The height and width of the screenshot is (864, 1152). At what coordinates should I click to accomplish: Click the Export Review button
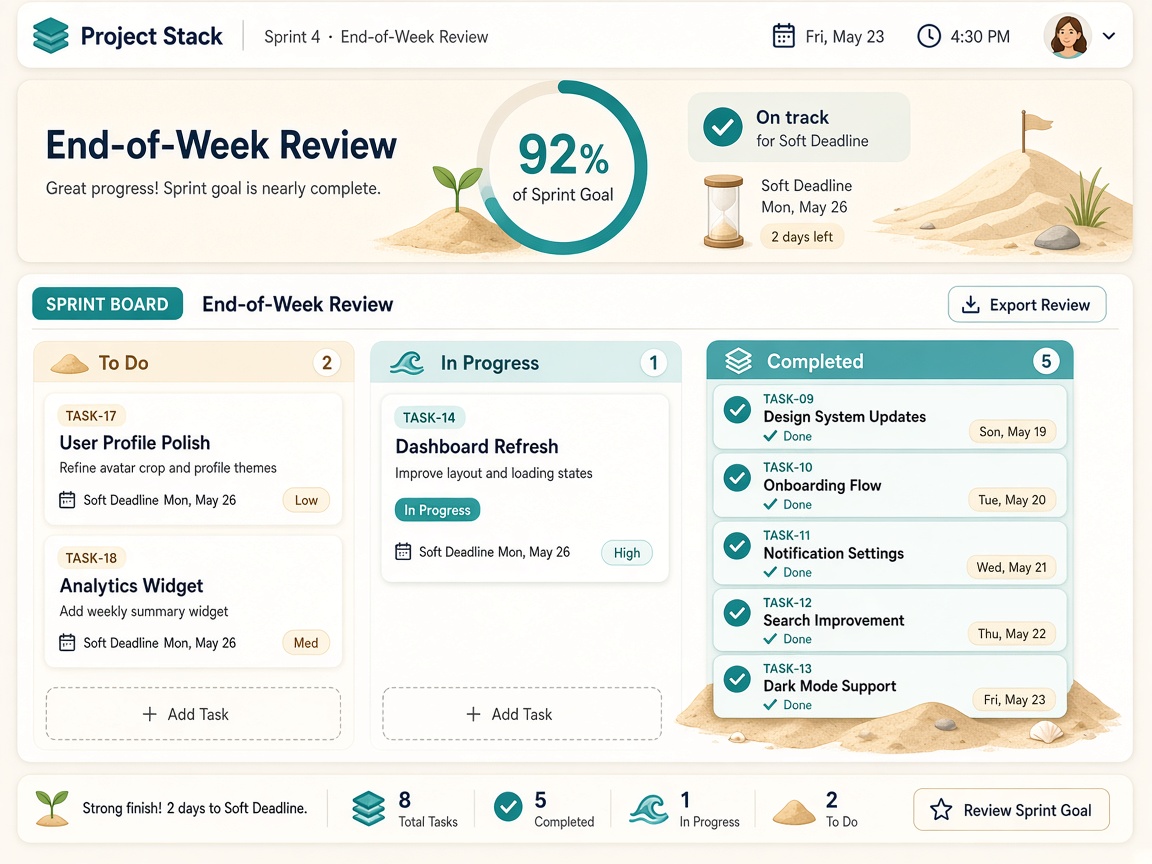(1026, 304)
